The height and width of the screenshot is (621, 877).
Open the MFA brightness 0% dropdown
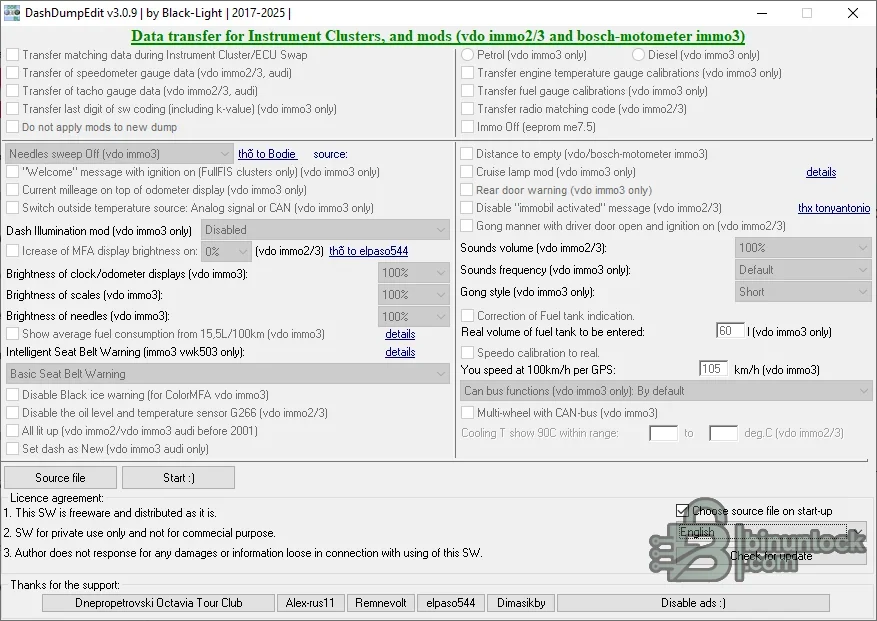click(226, 252)
